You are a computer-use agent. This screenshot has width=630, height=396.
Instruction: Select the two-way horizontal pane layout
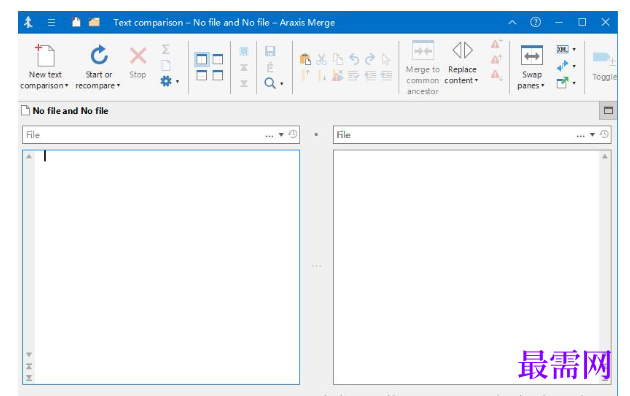point(202,76)
